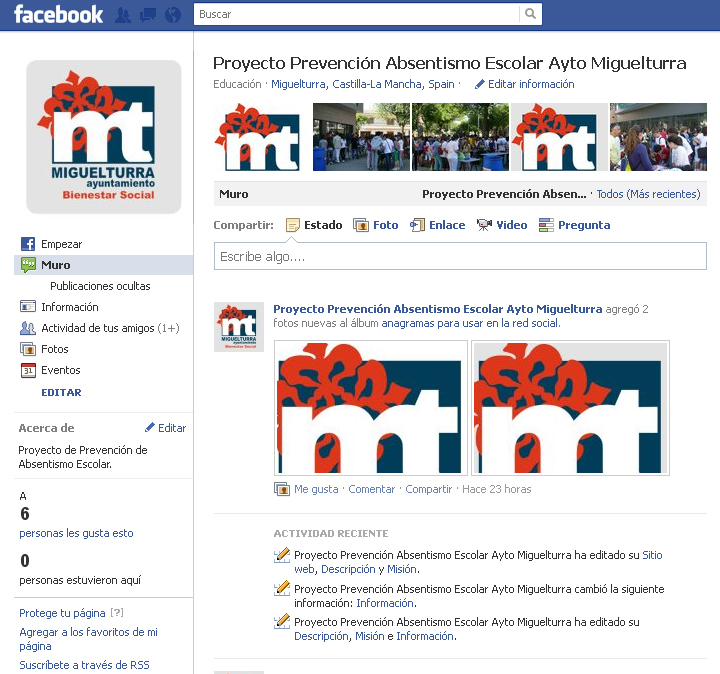Click Comentar on the photo post
The image size is (720, 674).
click(371, 489)
